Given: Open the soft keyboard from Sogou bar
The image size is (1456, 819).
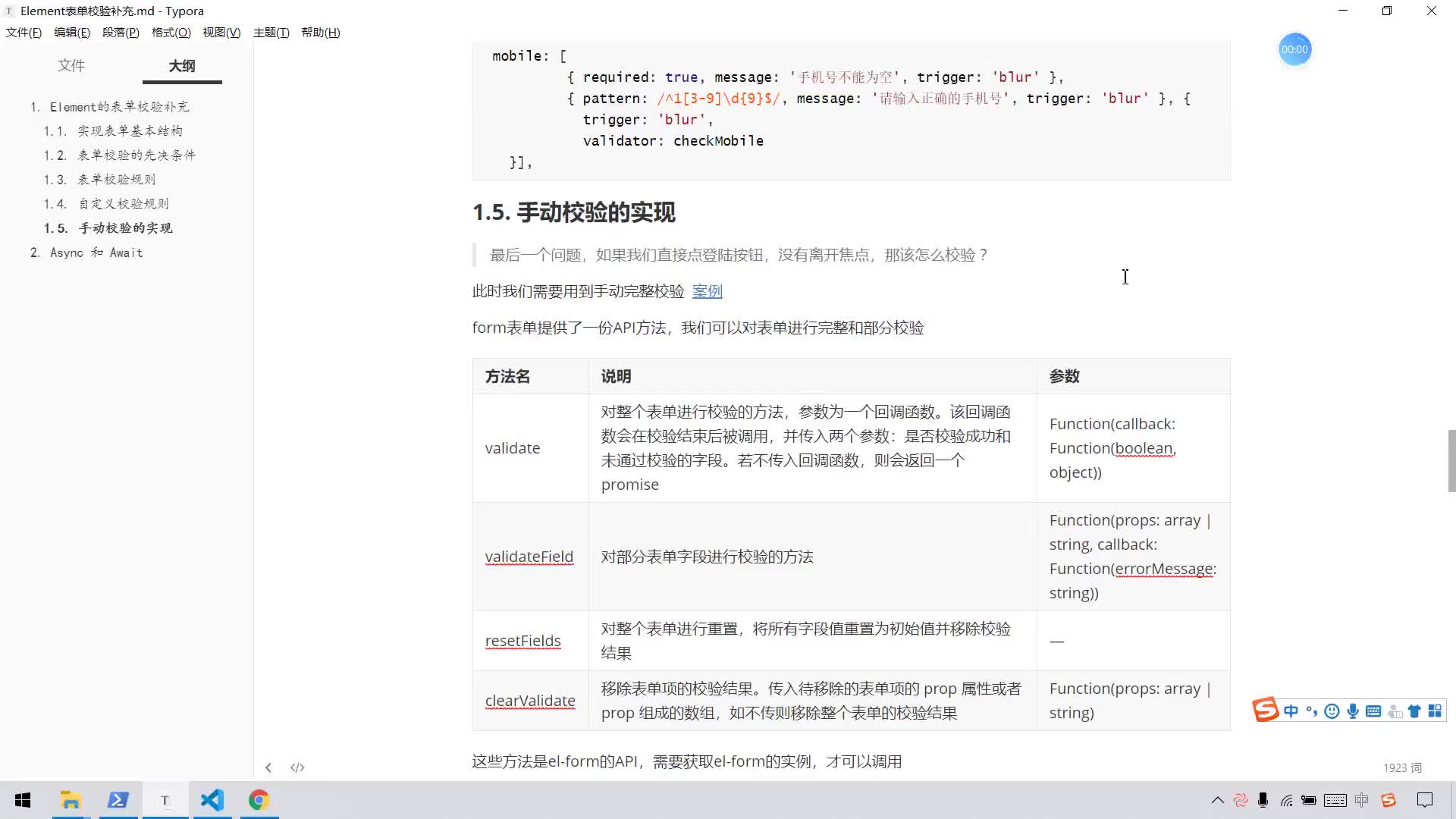Looking at the screenshot, I should [x=1373, y=711].
